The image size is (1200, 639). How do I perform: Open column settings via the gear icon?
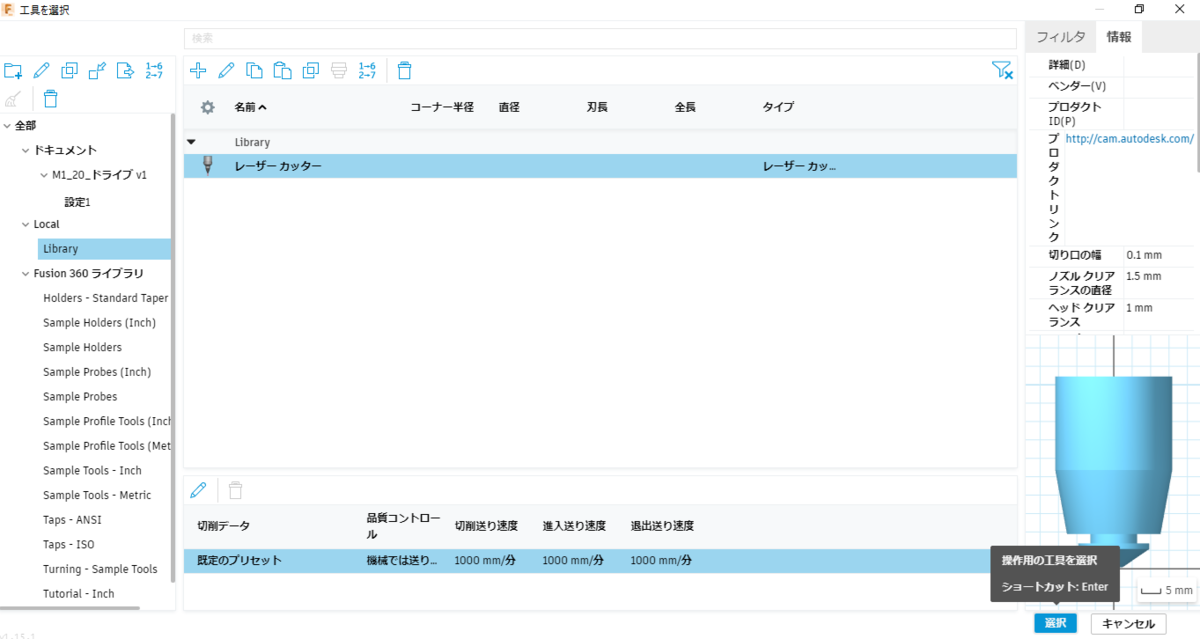(x=208, y=106)
